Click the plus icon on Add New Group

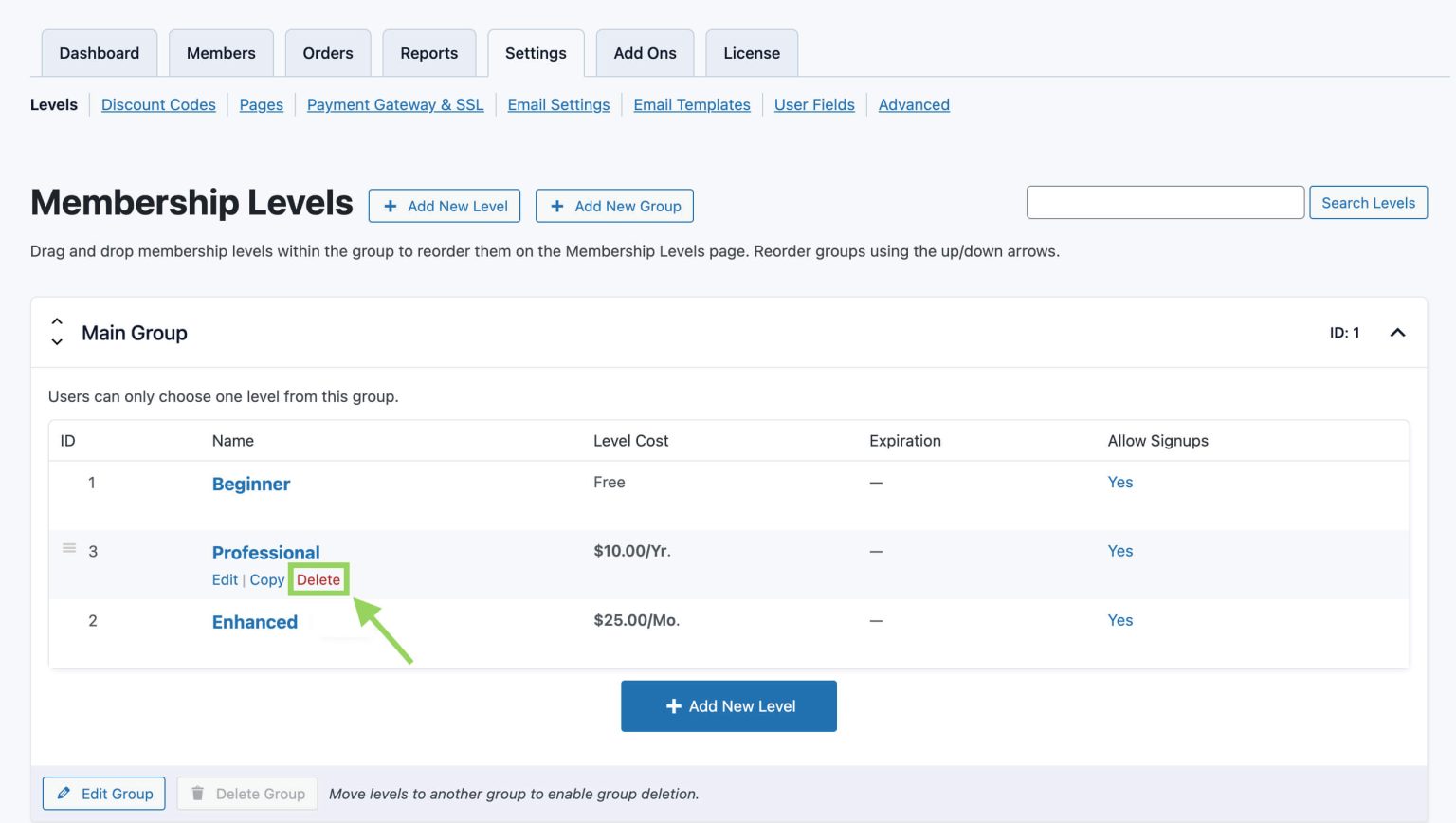(558, 206)
